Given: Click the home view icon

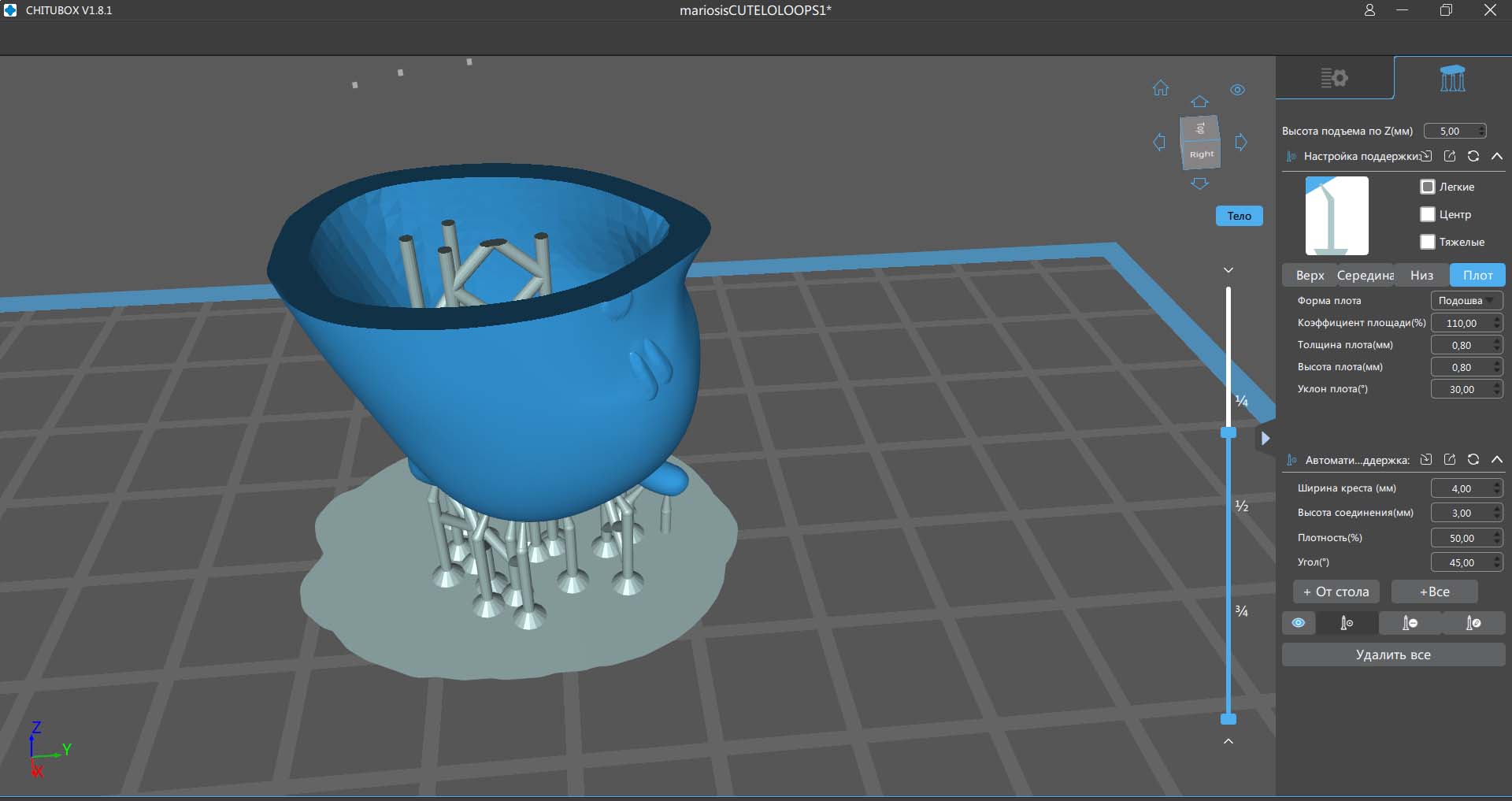Looking at the screenshot, I should pos(1161,88).
